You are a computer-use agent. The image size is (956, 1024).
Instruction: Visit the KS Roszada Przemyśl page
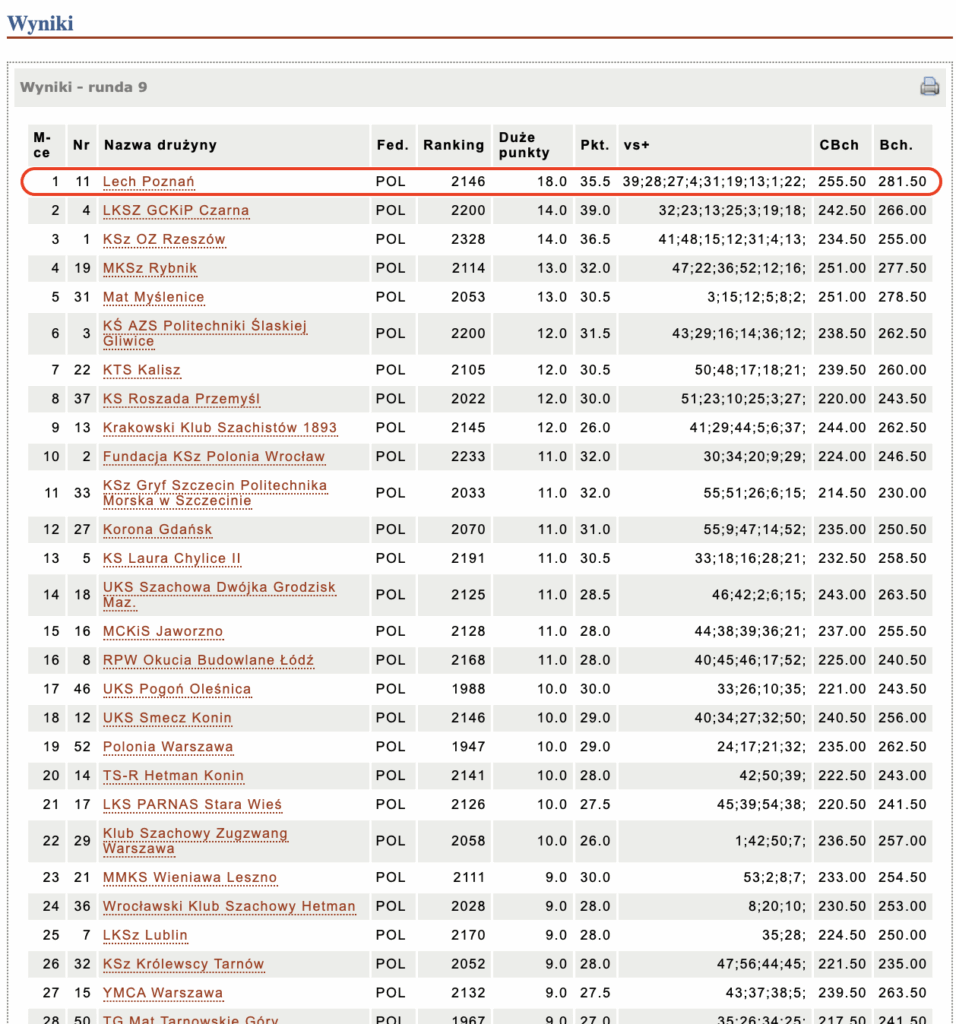coord(181,399)
